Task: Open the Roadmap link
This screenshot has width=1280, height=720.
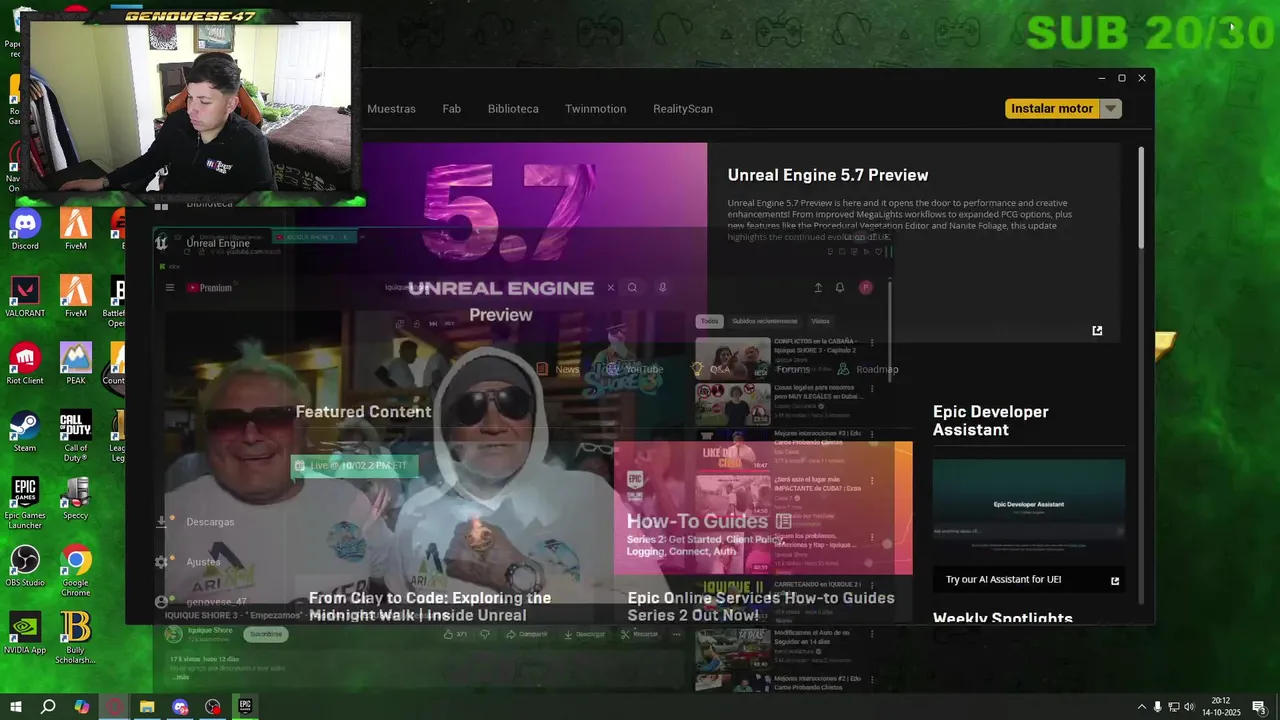Action: [868, 369]
